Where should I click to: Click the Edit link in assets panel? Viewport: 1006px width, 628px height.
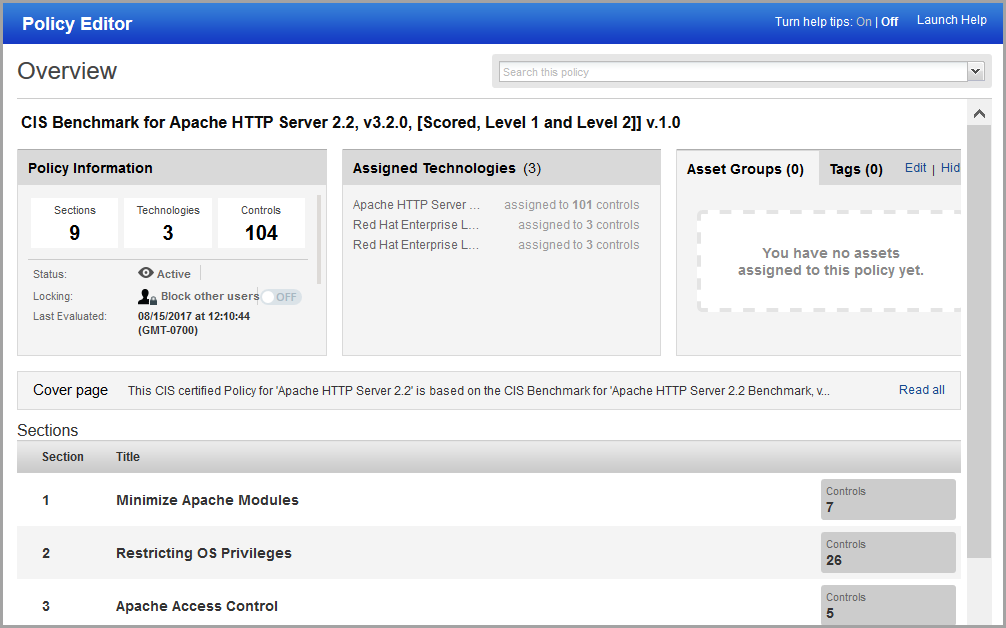pos(915,168)
